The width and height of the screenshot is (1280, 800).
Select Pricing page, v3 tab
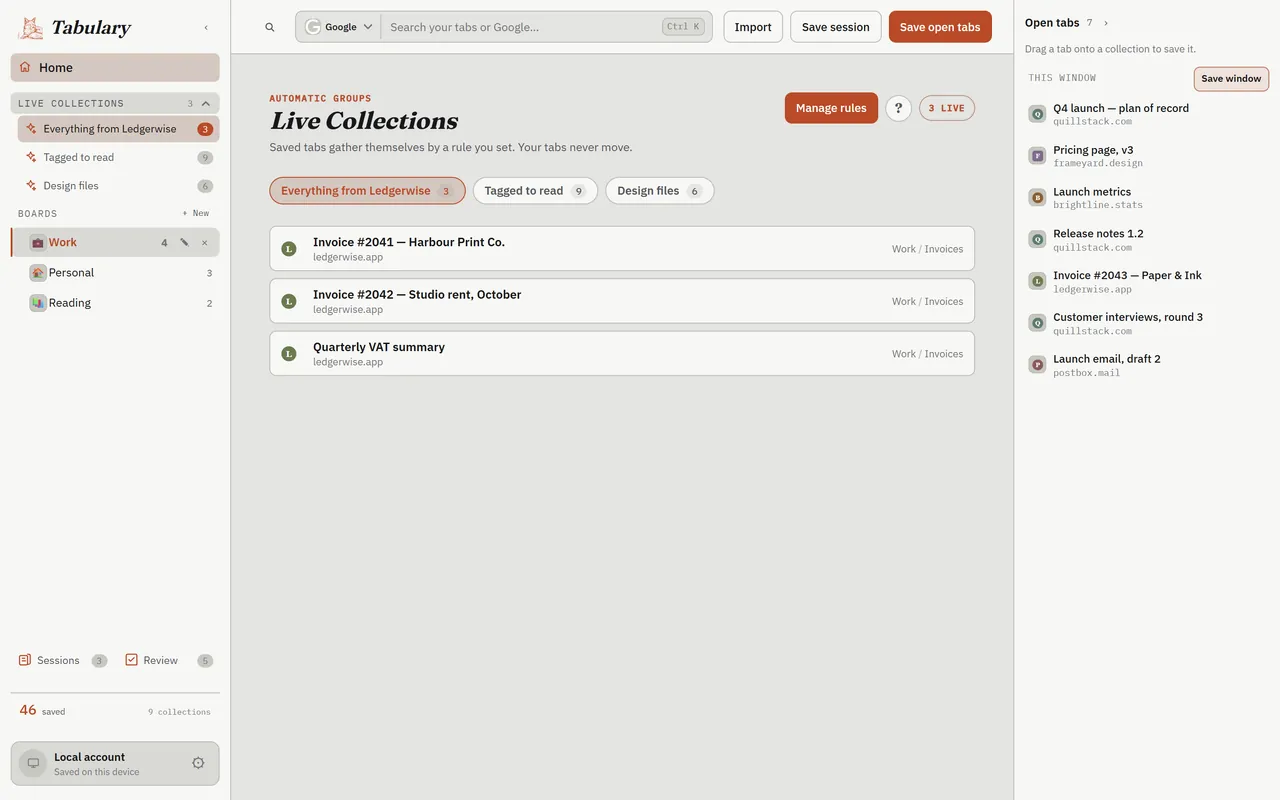[x=1147, y=156]
